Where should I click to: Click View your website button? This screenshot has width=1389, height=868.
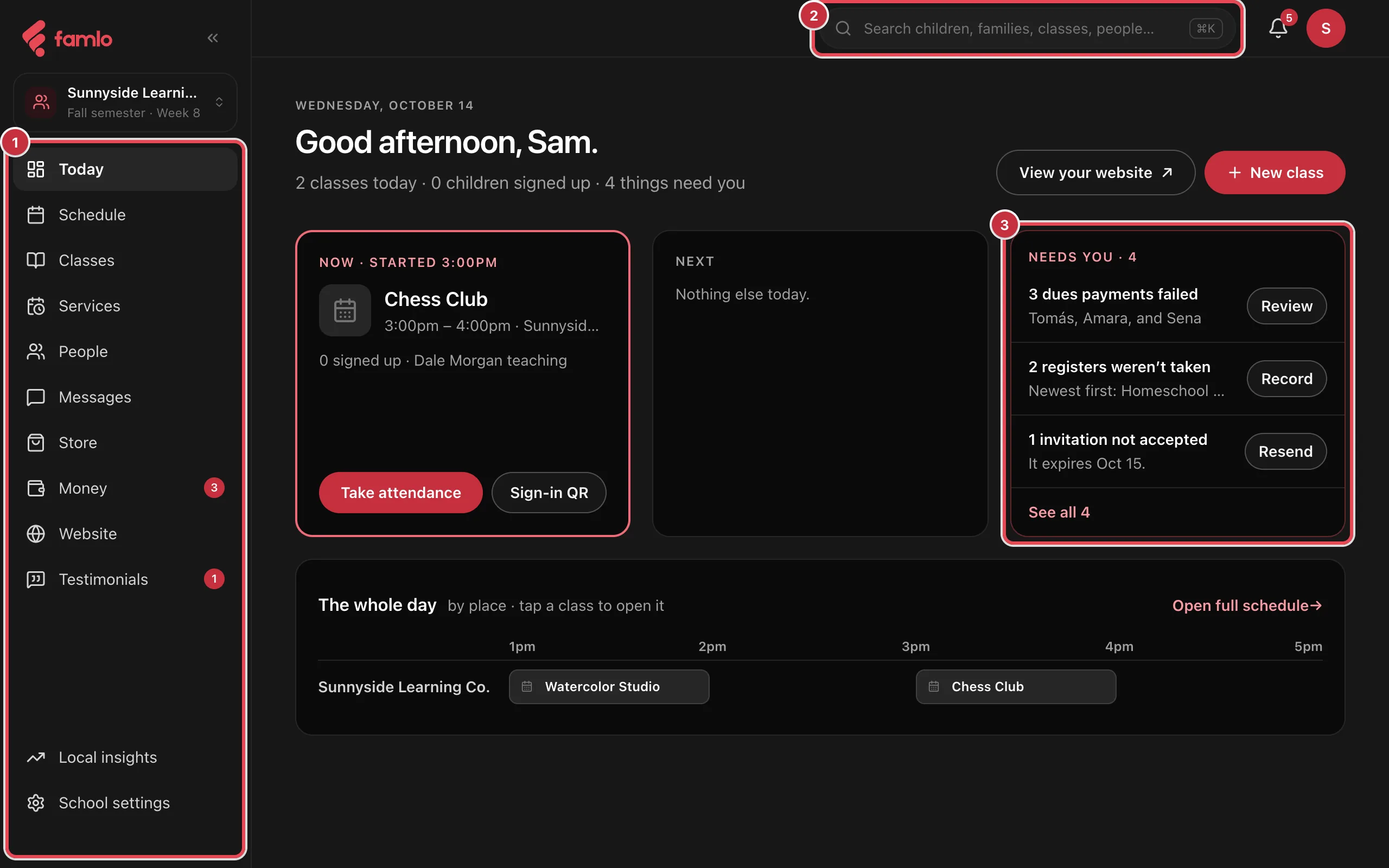coord(1095,173)
